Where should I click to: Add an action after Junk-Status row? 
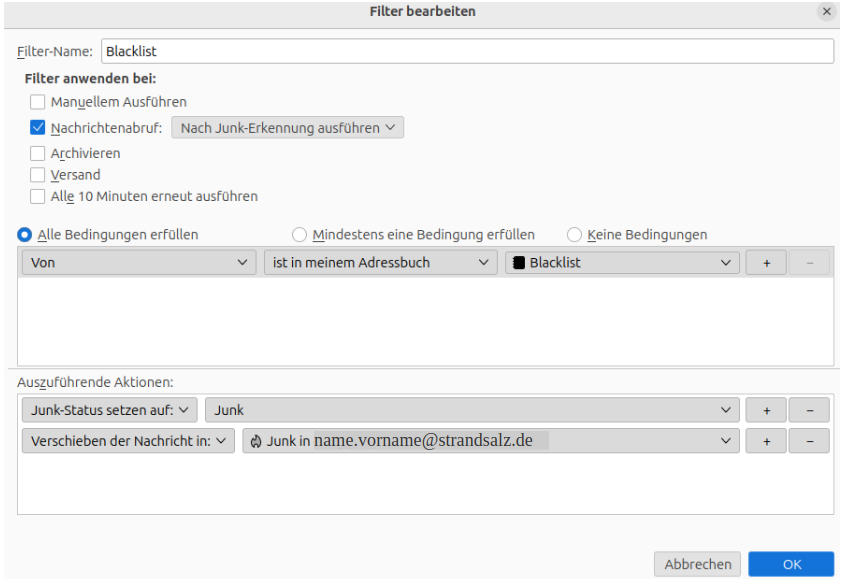(x=767, y=410)
